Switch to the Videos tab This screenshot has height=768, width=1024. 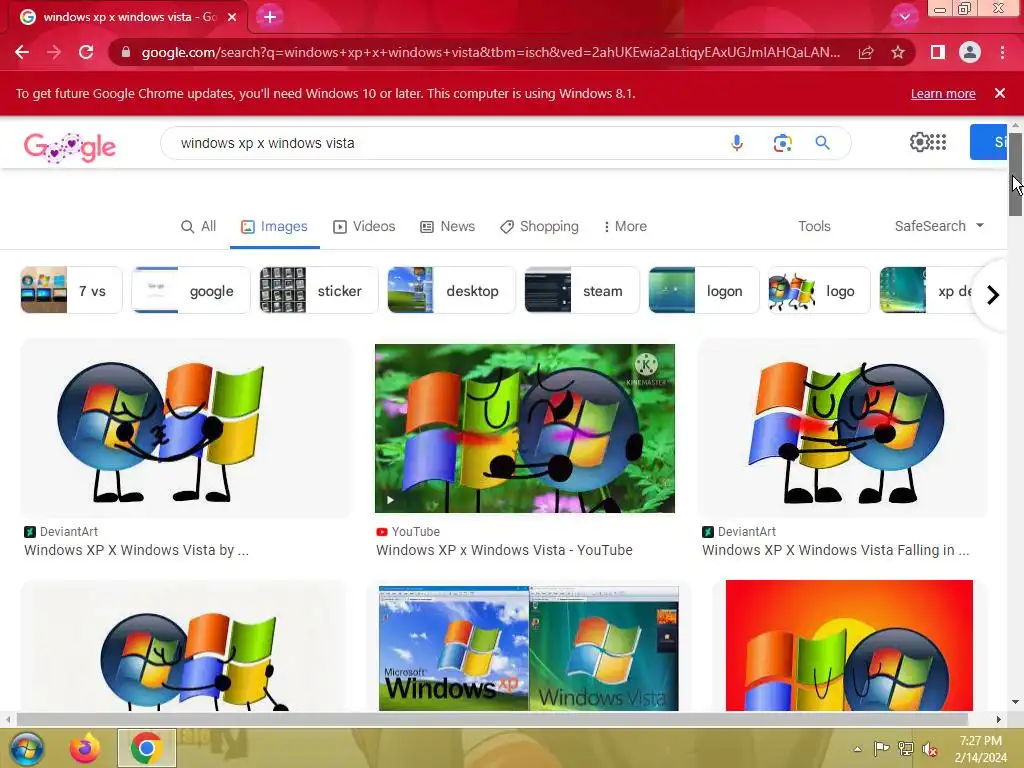[x=364, y=227]
